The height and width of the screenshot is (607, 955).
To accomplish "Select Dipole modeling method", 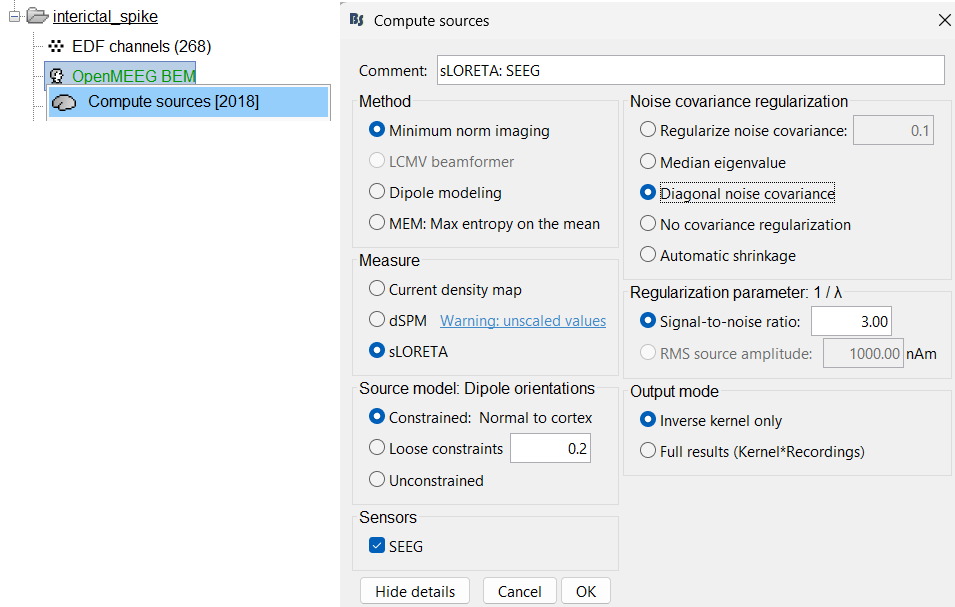I will (x=377, y=192).
